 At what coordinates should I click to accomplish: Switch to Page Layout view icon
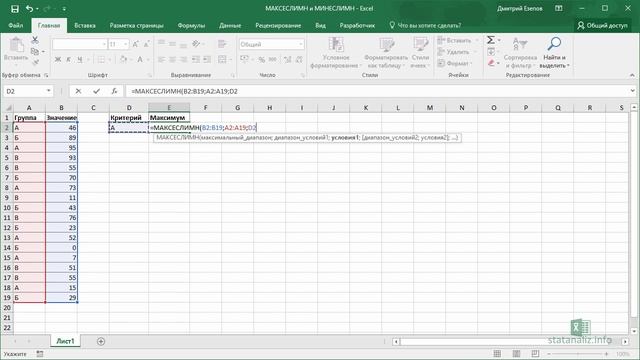516,353
